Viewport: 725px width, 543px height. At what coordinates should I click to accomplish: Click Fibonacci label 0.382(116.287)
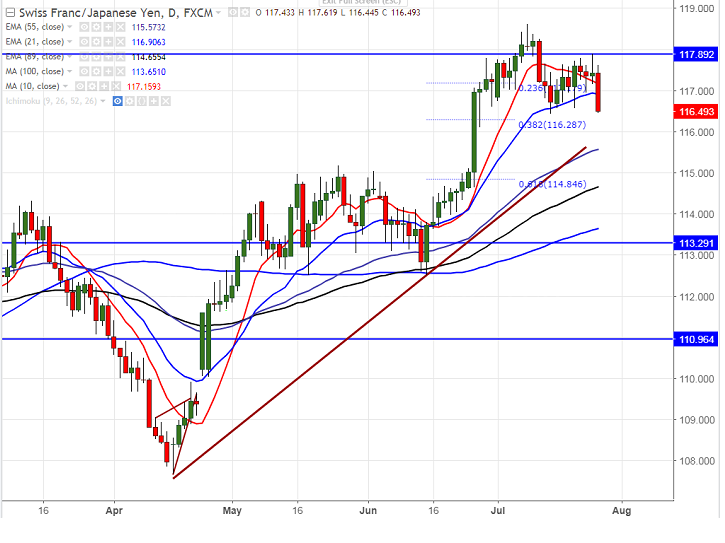(x=552, y=124)
